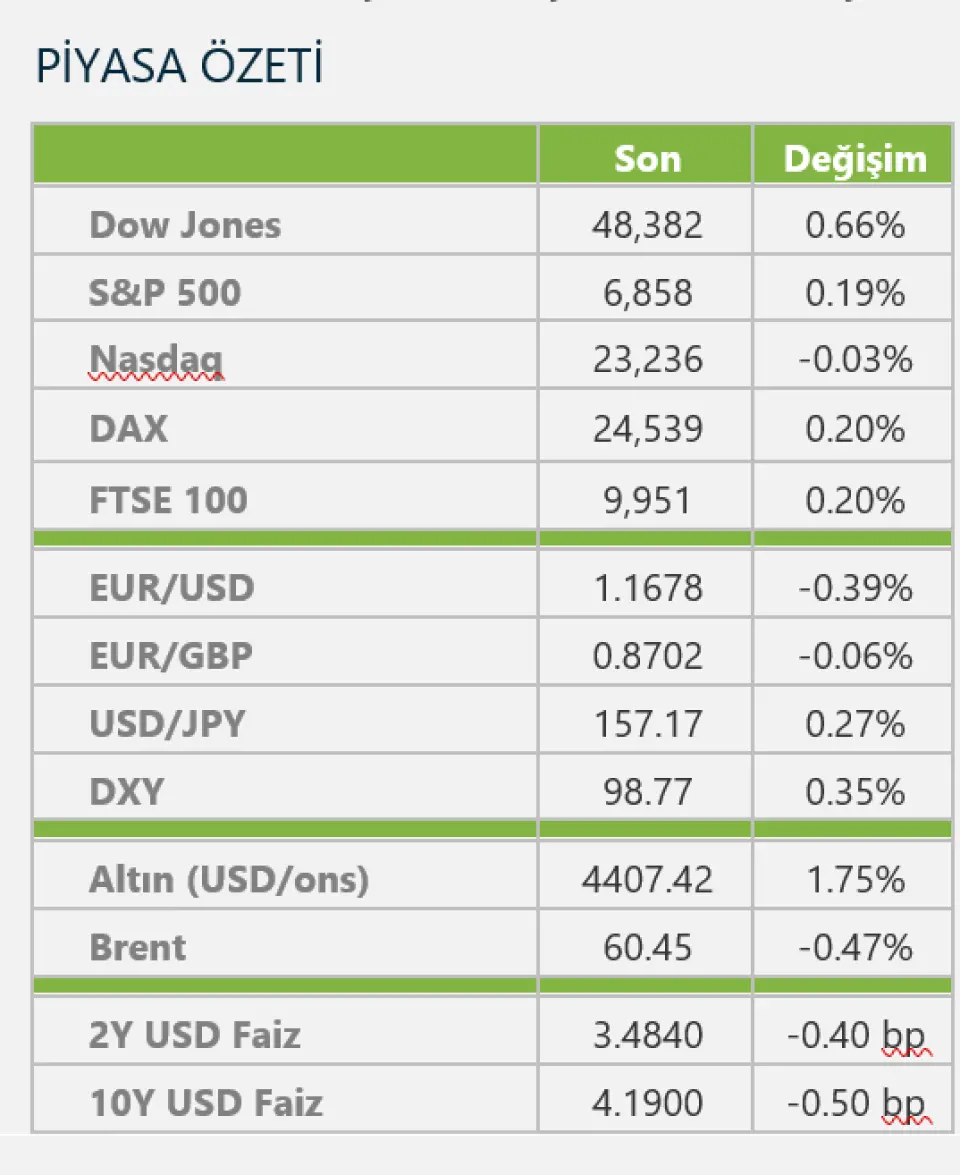Image resolution: width=960 pixels, height=1175 pixels.
Task: Click the misspelled Nasdaq label
Action: [x=156, y=359]
